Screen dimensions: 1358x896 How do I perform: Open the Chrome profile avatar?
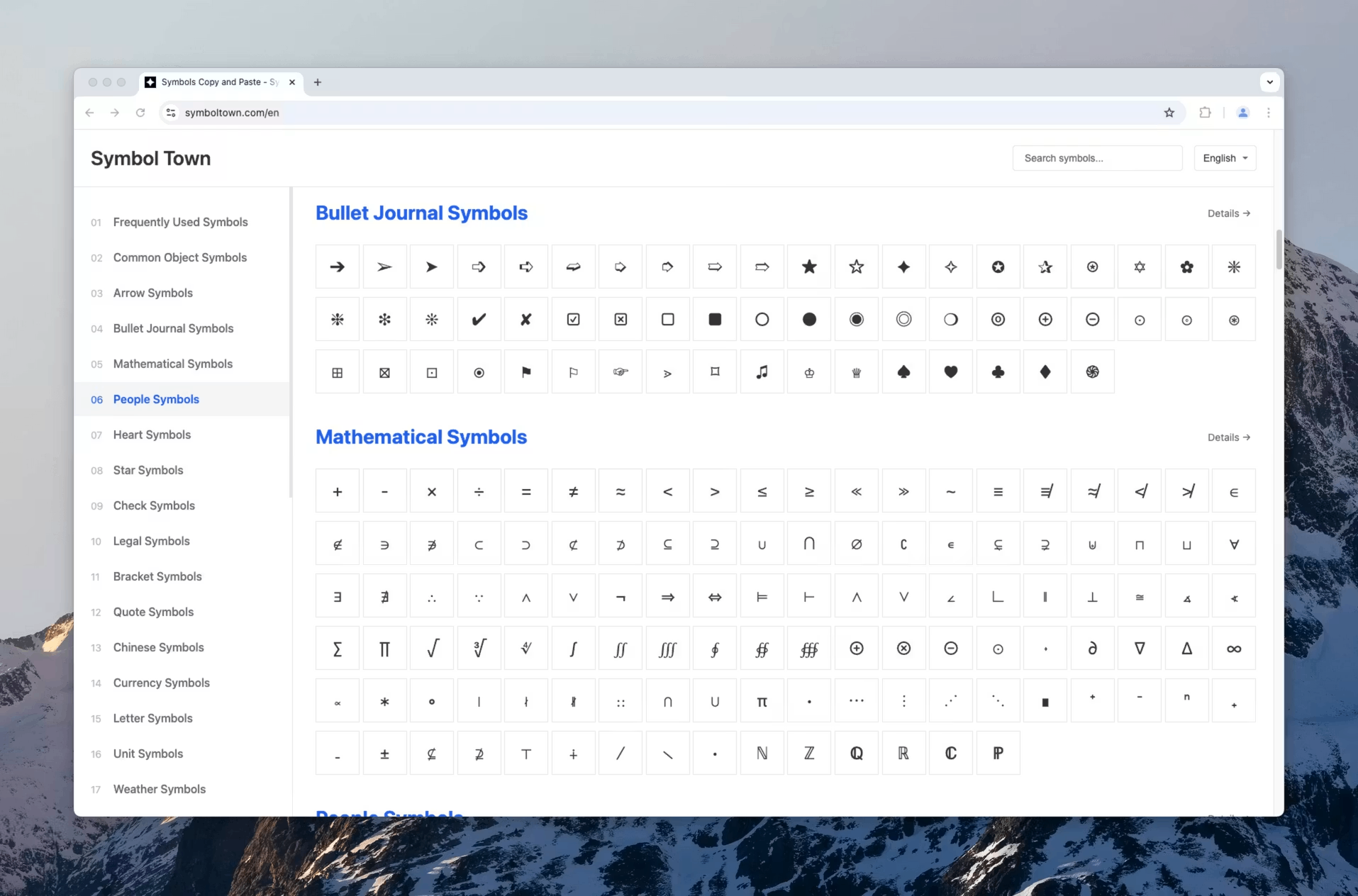(1242, 113)
